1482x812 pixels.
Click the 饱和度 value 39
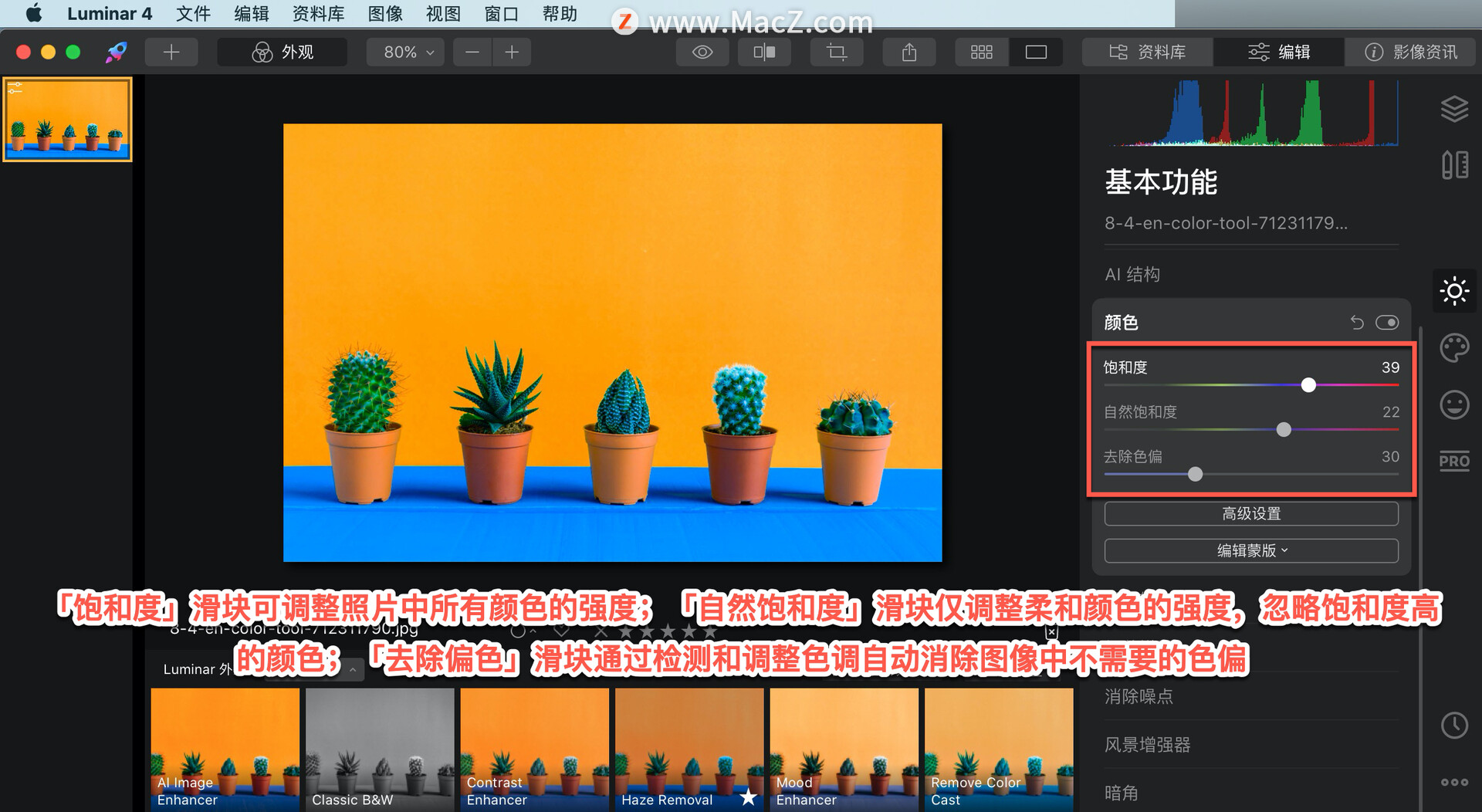1390,367
